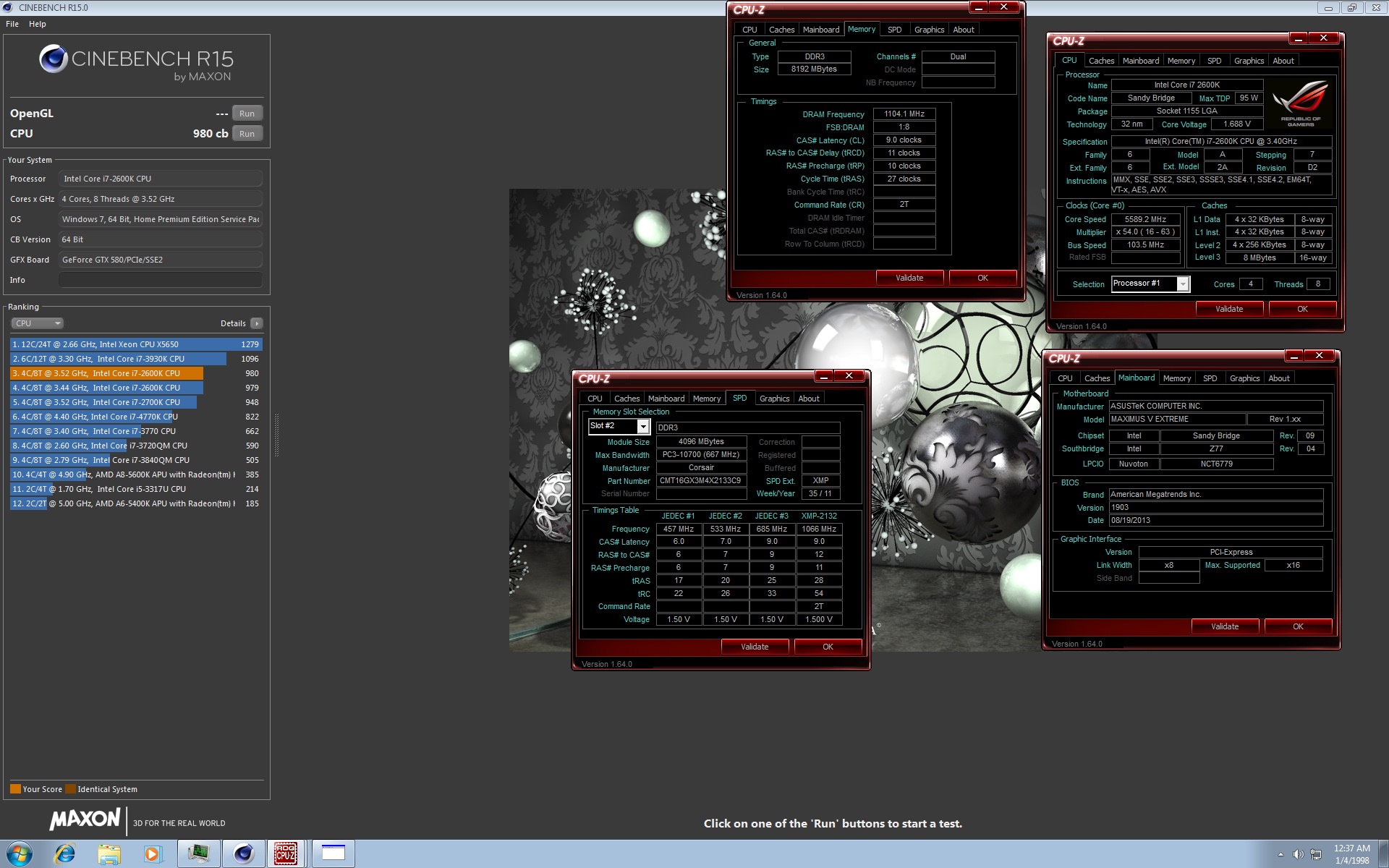
Task: Run the CPU benchmark
Action: coord(247,134)
